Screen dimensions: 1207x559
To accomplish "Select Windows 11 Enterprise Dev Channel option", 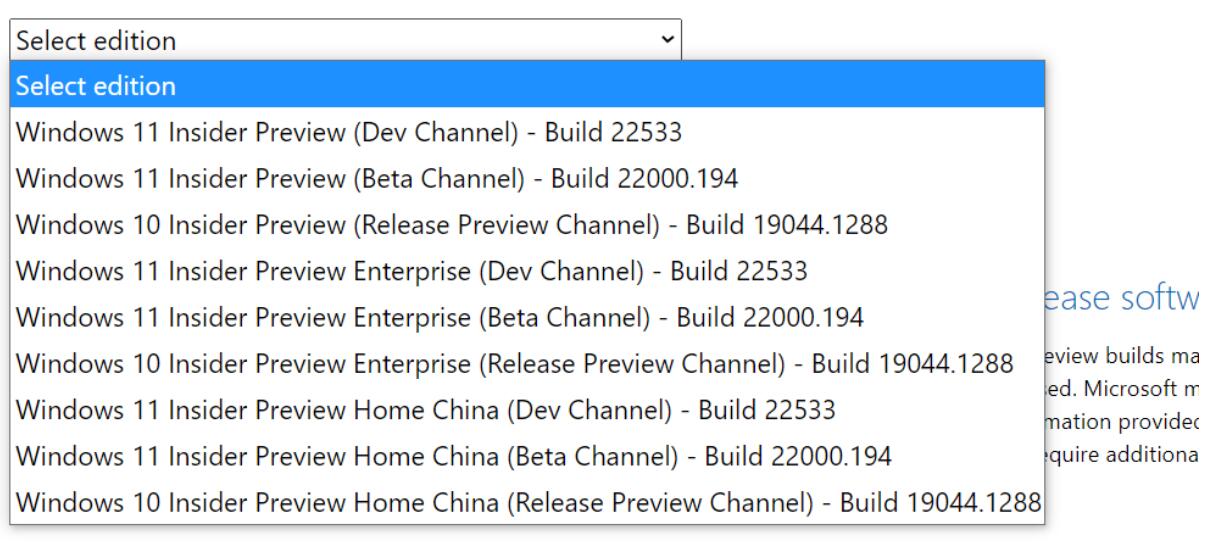I will (413, 271).
